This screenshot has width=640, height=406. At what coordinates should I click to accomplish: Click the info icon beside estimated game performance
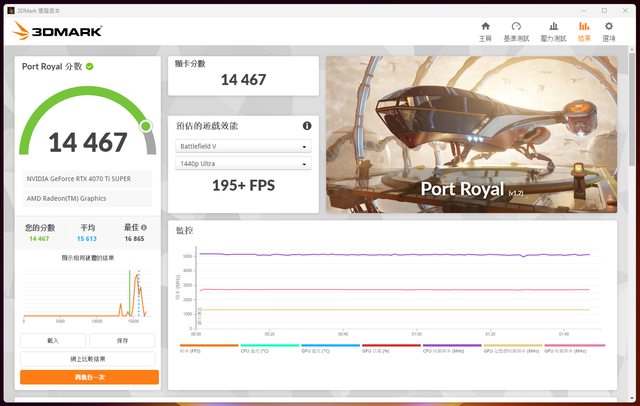[307, 126]
